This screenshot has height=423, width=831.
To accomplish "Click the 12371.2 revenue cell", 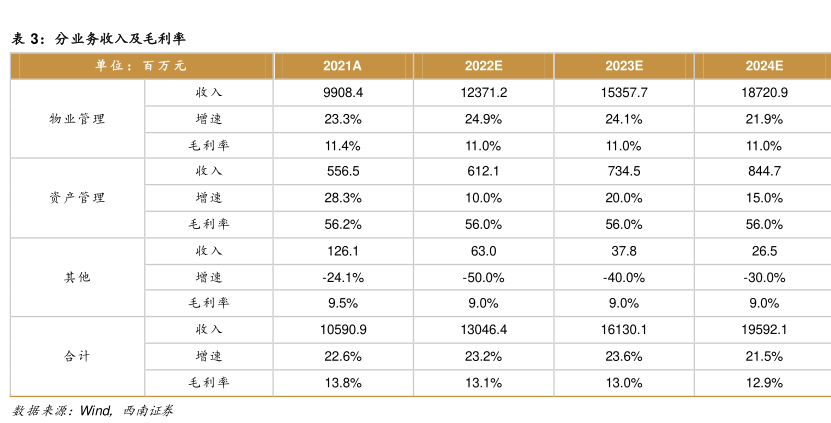I will pyautogui.click(x=483, y=92).
